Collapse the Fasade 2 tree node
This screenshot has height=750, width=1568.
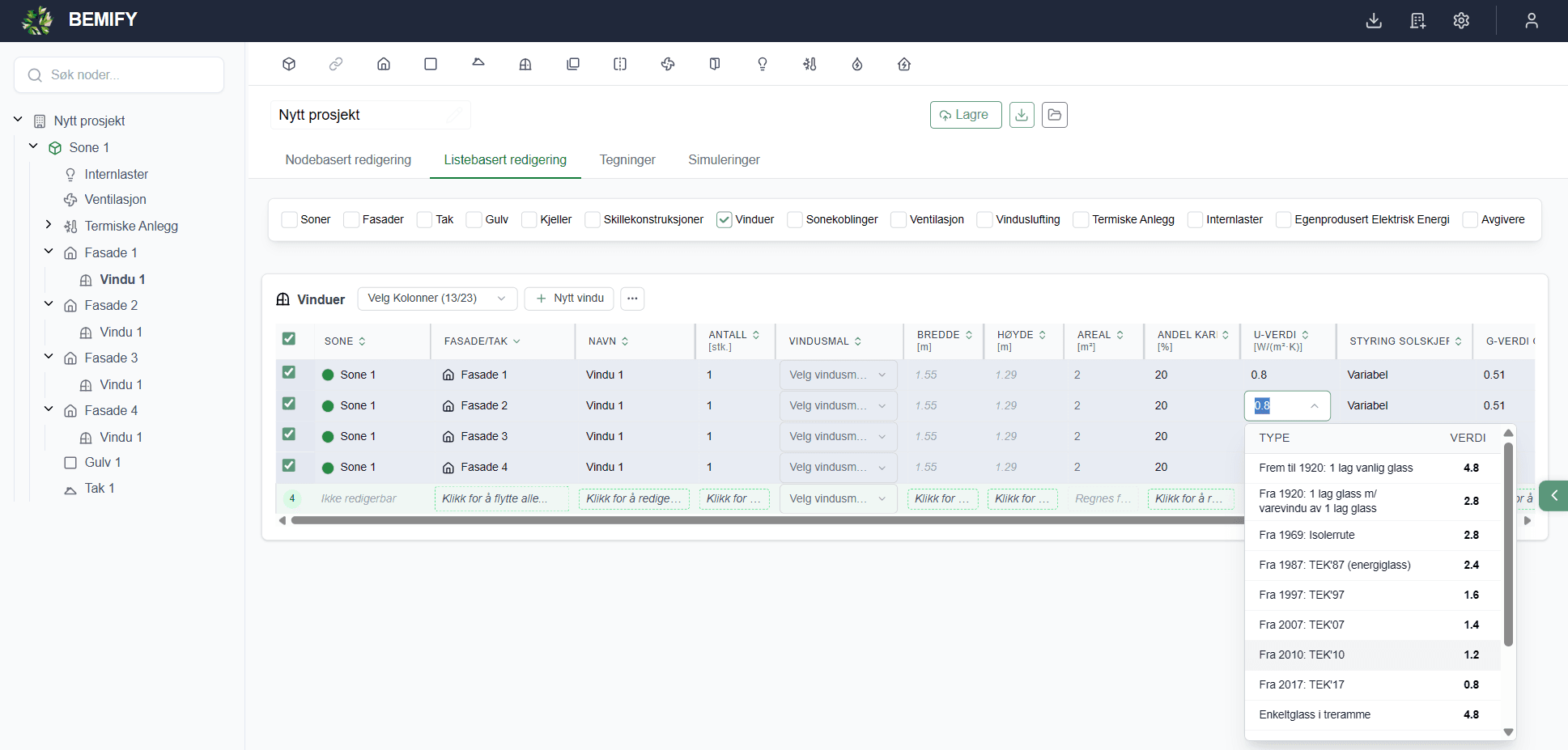[49, 304]
